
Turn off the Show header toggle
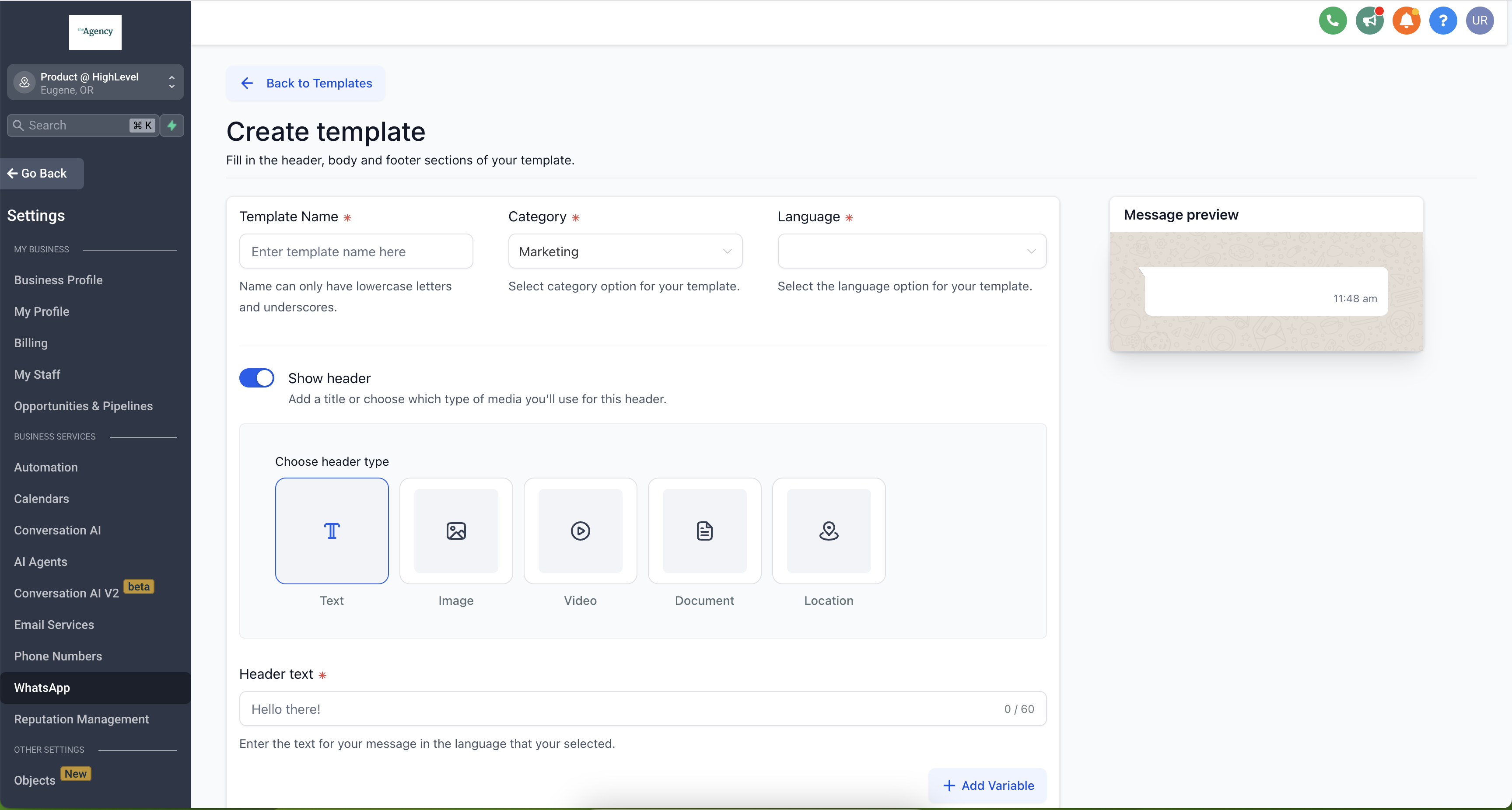pos(256,378)
